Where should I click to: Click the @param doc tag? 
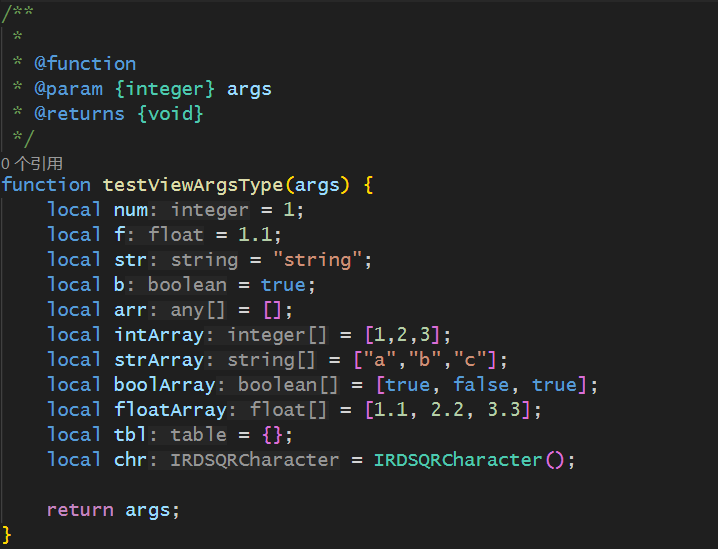pyautogui.click(x=69, y=89)
